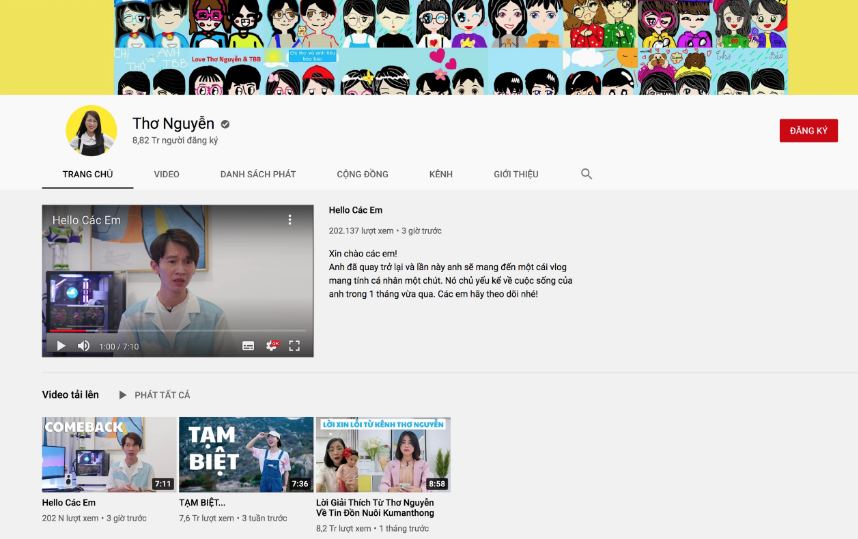Screen dimensions: 858x539
Task: Click the 7,6 Tr lượt xem metadata
Action: coord(206,518)
